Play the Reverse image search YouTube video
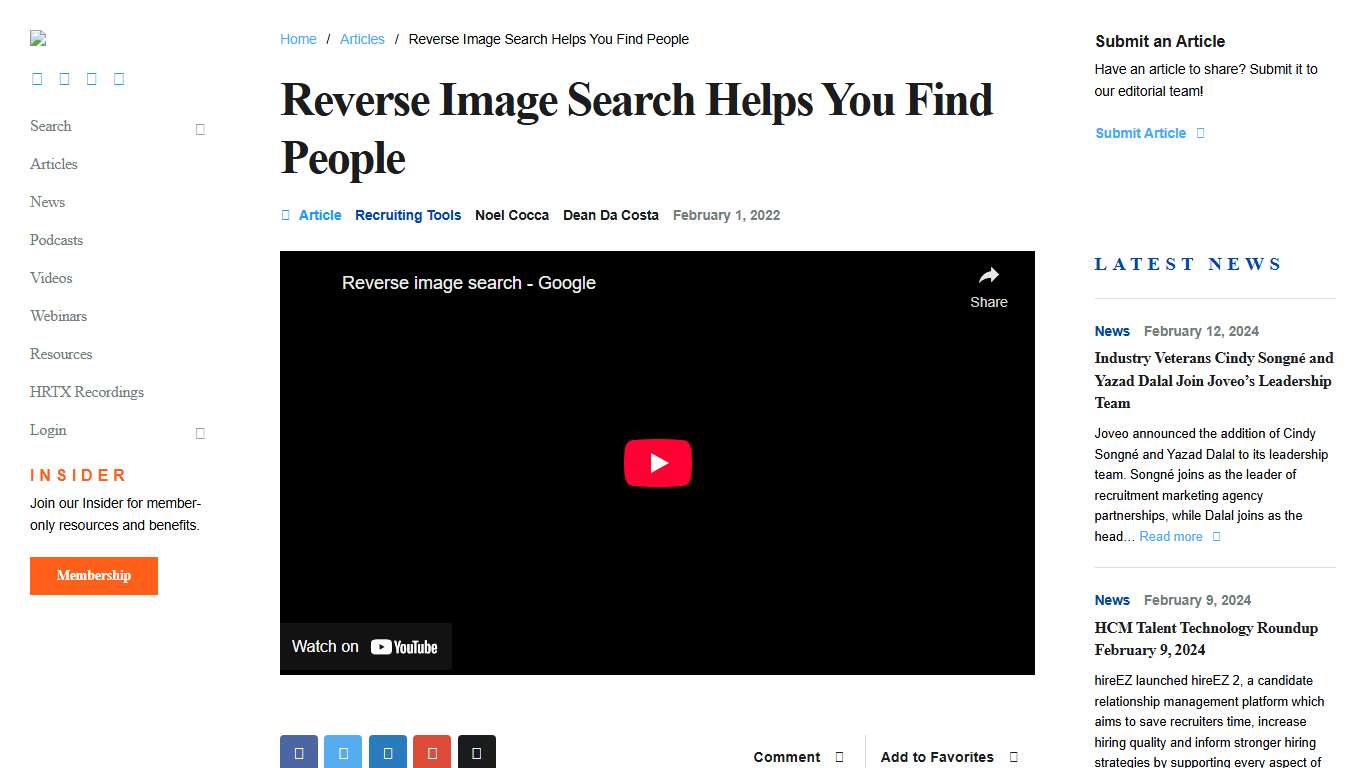Viewport: 1366px width, 768px height. [x=658, y=462]
